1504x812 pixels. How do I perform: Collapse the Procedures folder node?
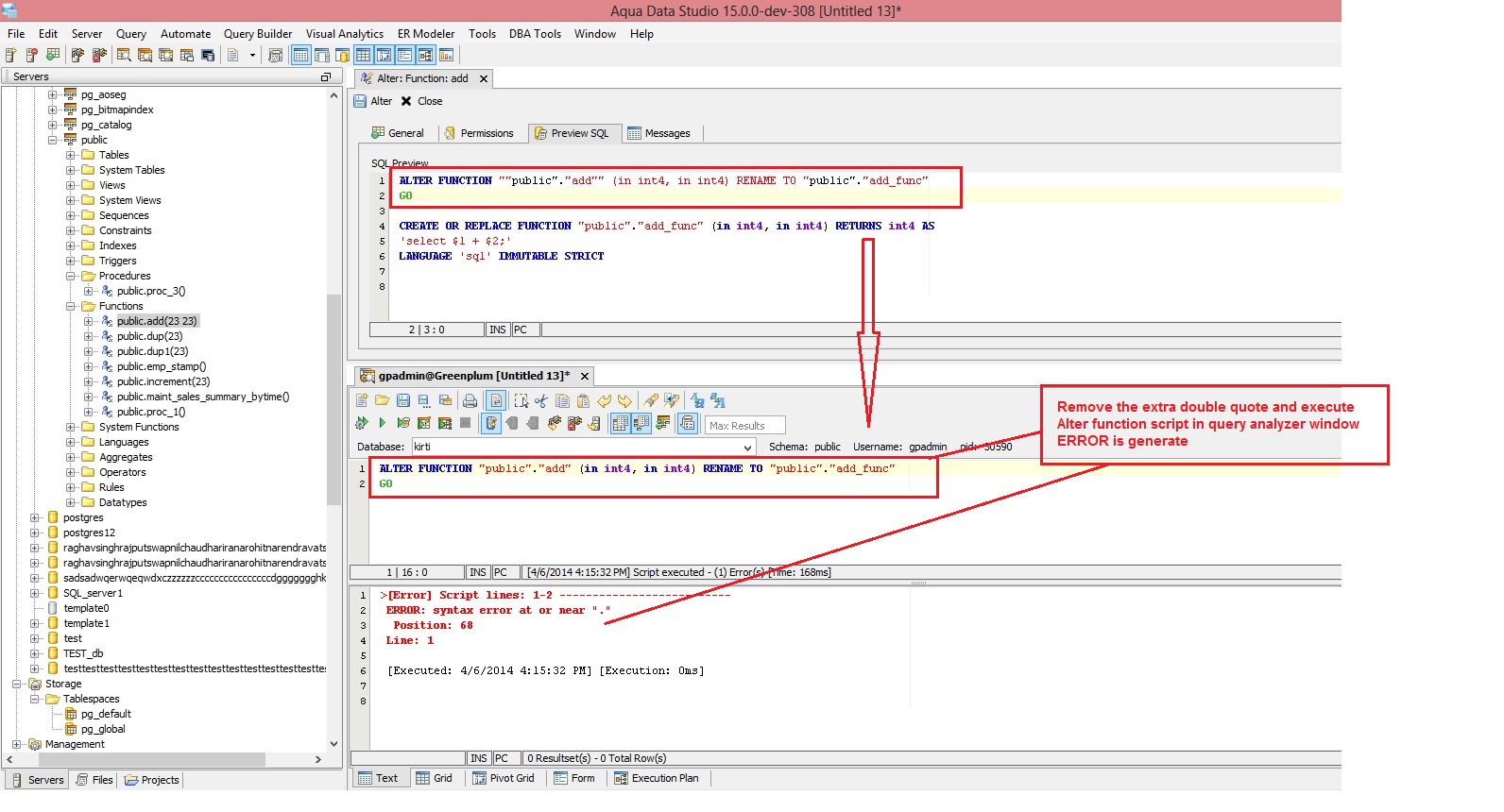(x=71, y=276)
